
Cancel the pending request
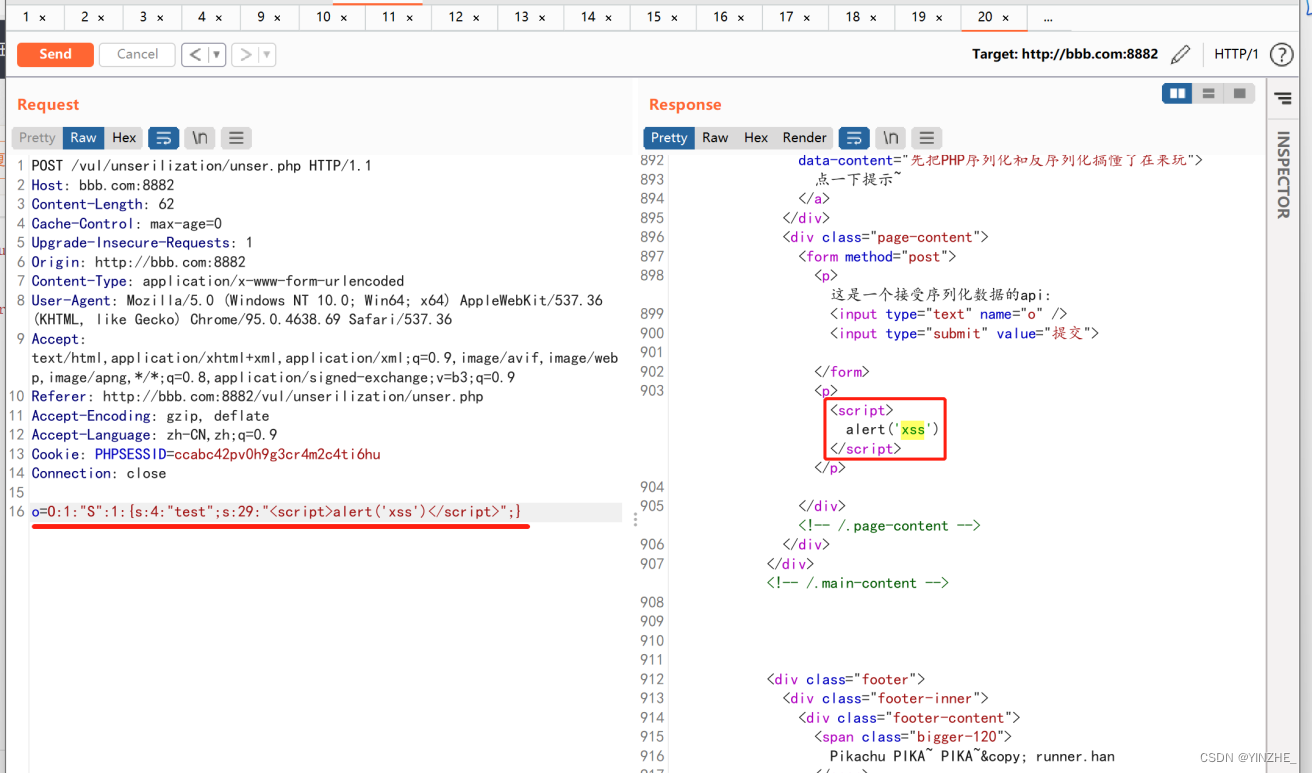coord(137,55)
